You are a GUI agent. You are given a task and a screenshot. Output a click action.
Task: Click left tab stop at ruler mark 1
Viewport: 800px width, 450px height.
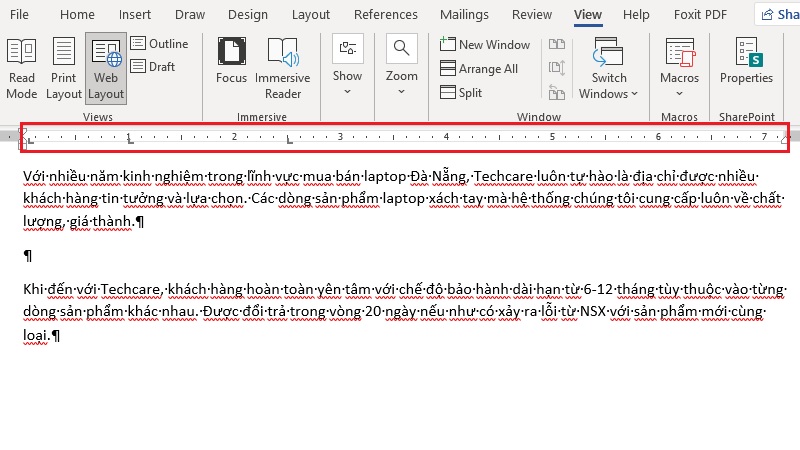[130, 140]
